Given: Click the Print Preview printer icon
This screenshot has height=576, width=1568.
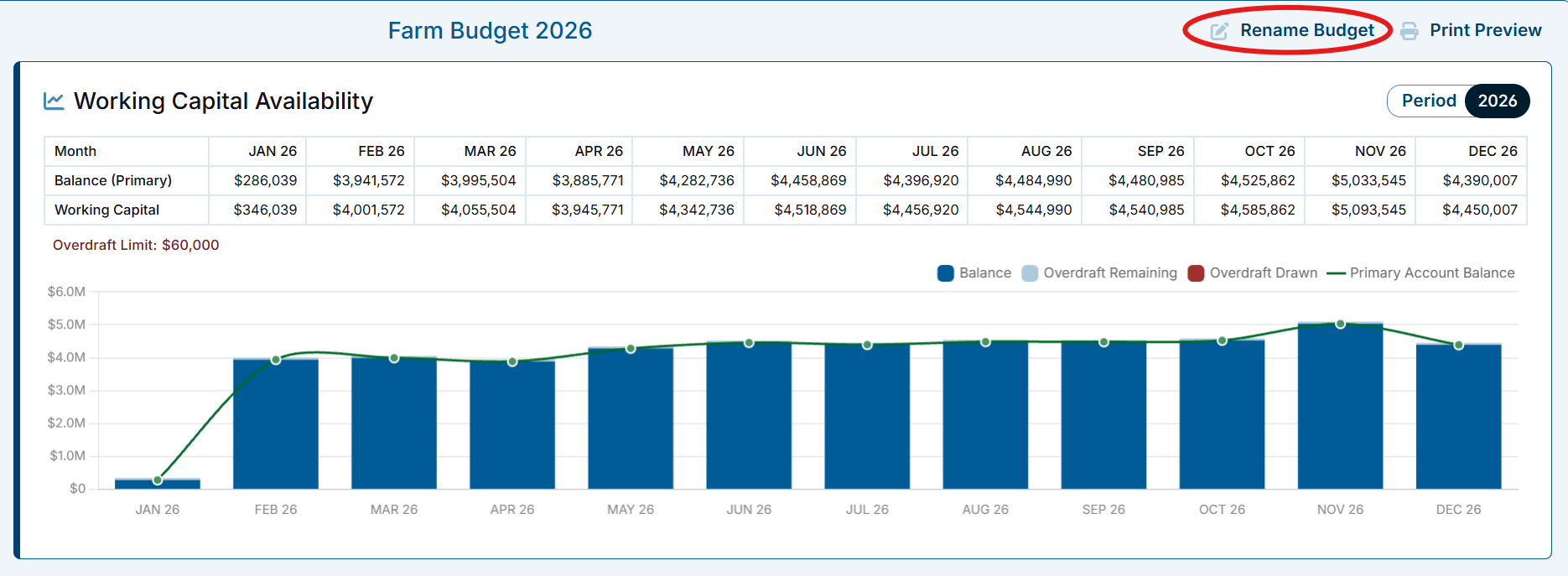Looking at the screenshot, I should [x=1410, y=31].
